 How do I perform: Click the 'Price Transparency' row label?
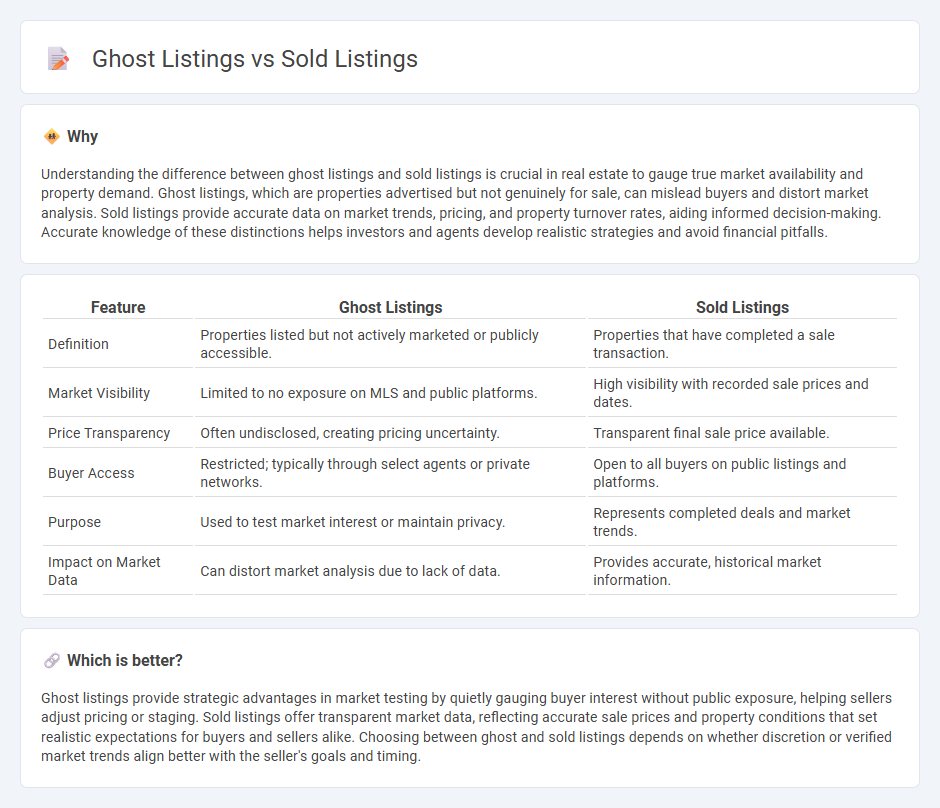coord(109,433)
